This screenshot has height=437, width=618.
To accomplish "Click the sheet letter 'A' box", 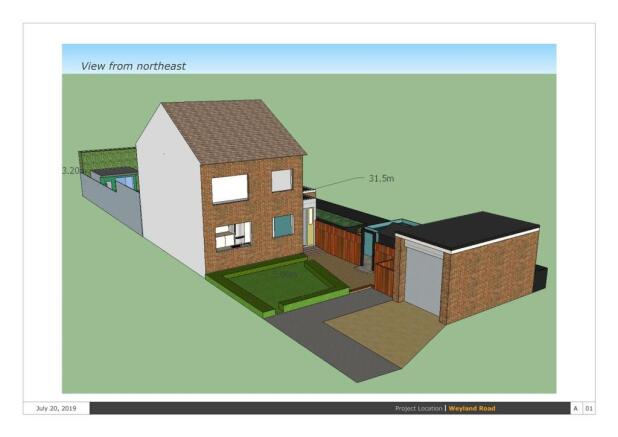I will pyautogui.click(x=575, y=408).
